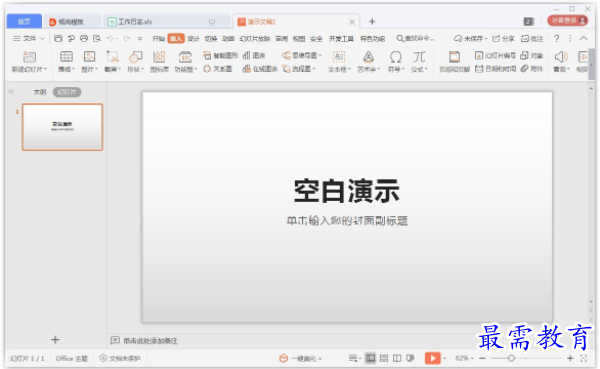
Task: Open the 文件 menu dropdown arrow
Action: [x=42, y=38]
